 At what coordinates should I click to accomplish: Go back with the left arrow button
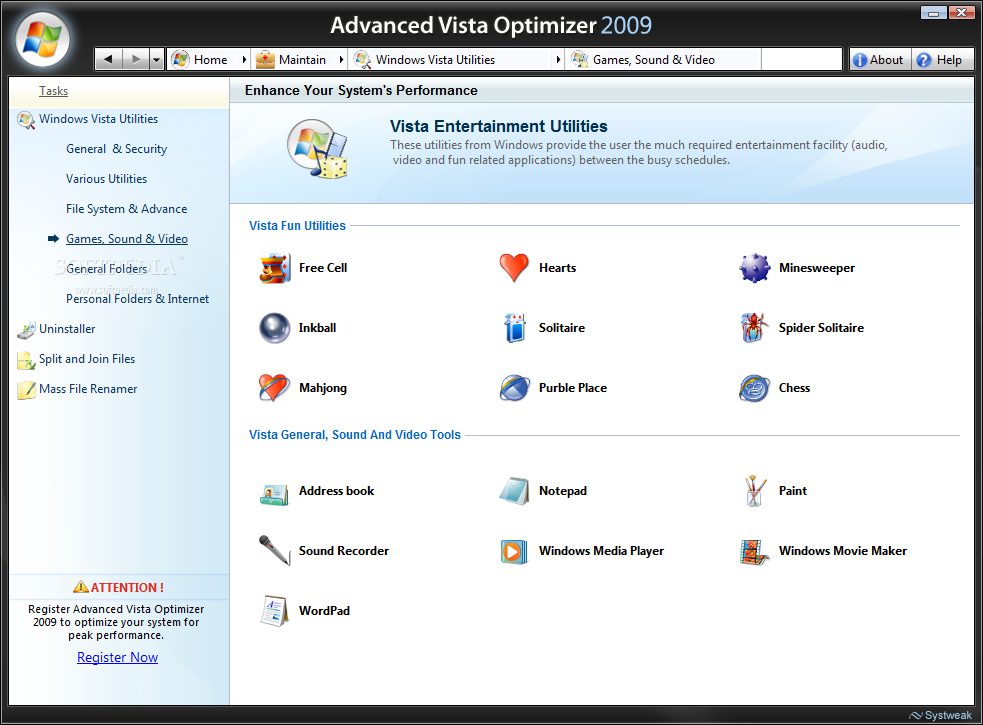(x=108, y=60)
